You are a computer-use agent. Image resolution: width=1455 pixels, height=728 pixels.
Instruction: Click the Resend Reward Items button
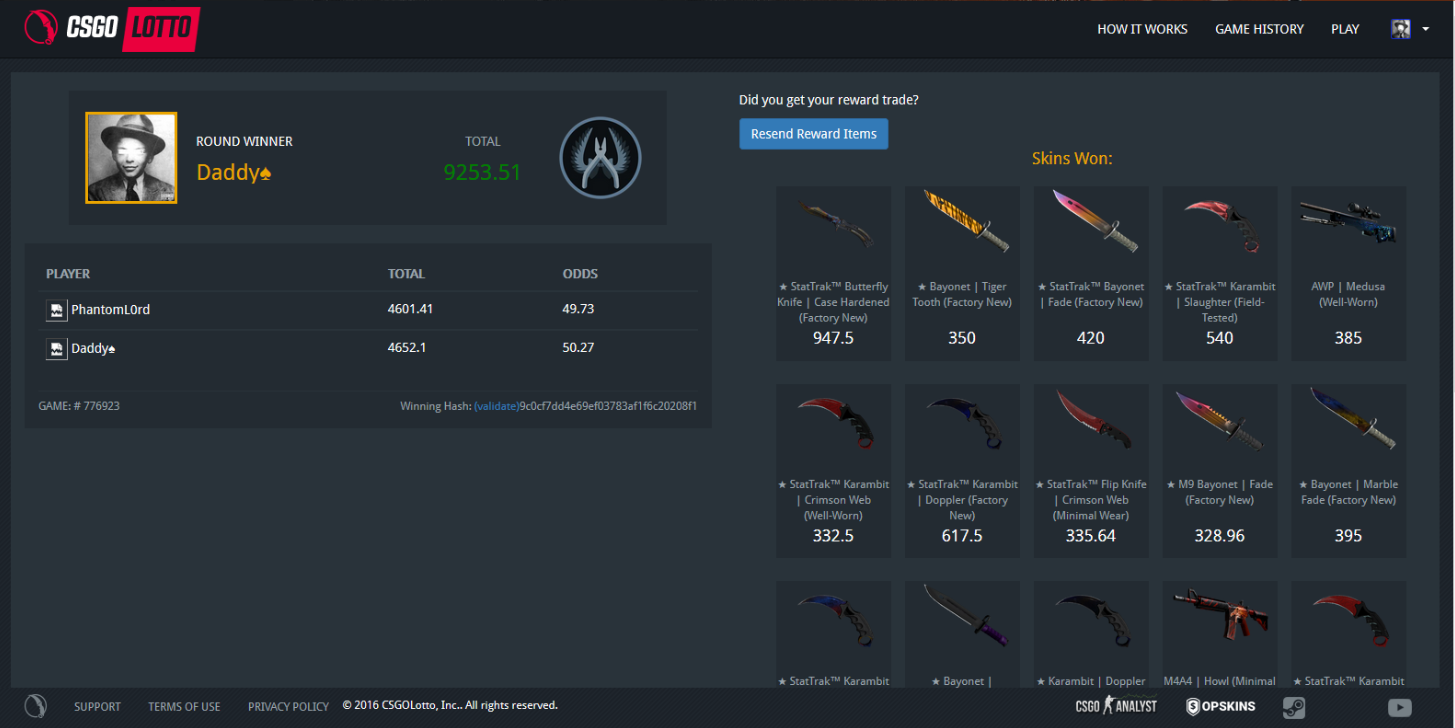point(814,134)
